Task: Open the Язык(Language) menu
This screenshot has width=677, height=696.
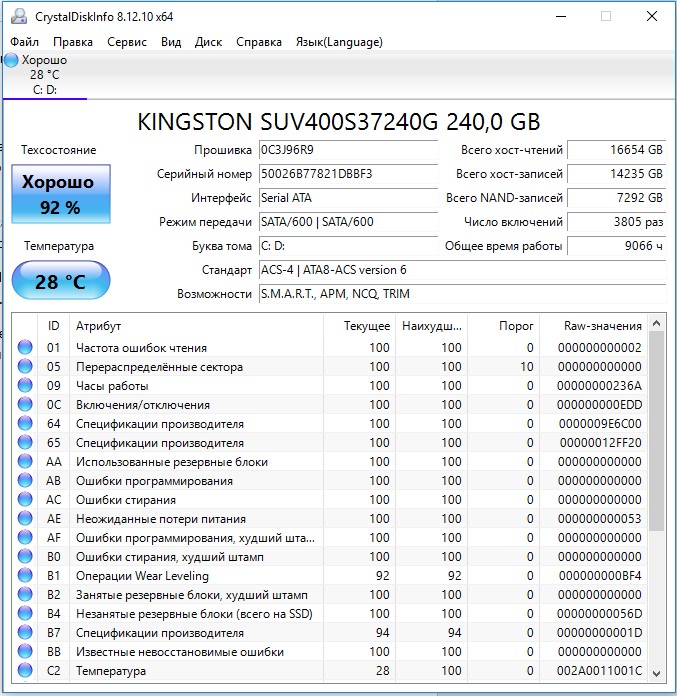Action: point(339,42)
